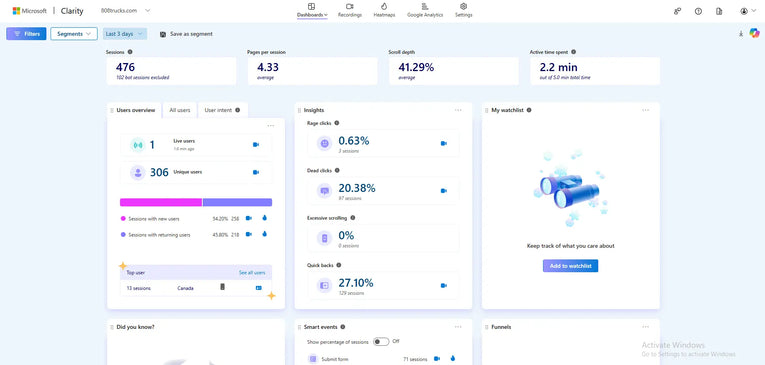Click the purple returning users bar segment
Screen dimensions: 765x365
click(x=238, y=202)
